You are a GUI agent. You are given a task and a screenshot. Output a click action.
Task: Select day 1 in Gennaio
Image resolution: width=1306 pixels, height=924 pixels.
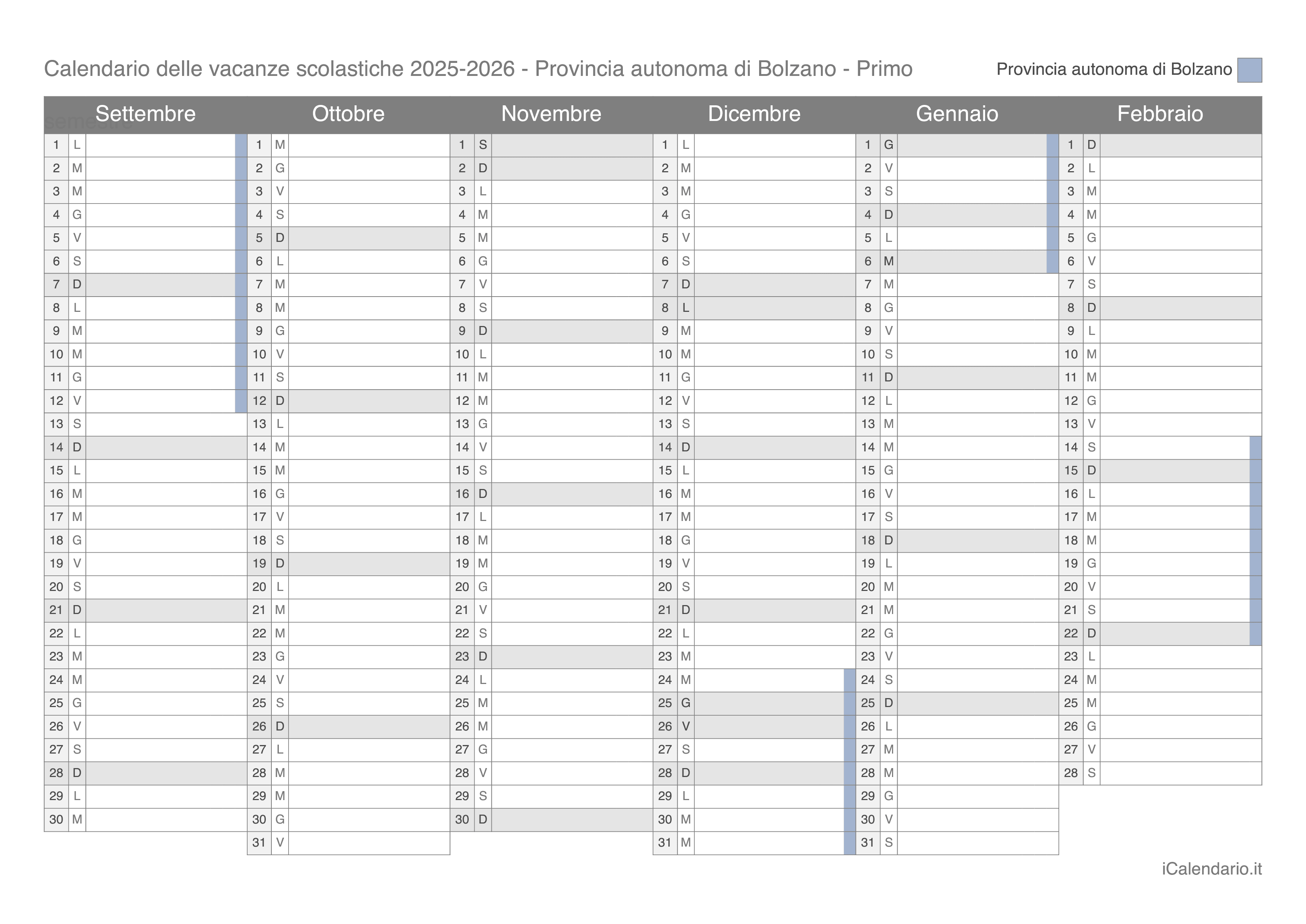[x=869, y=145]
